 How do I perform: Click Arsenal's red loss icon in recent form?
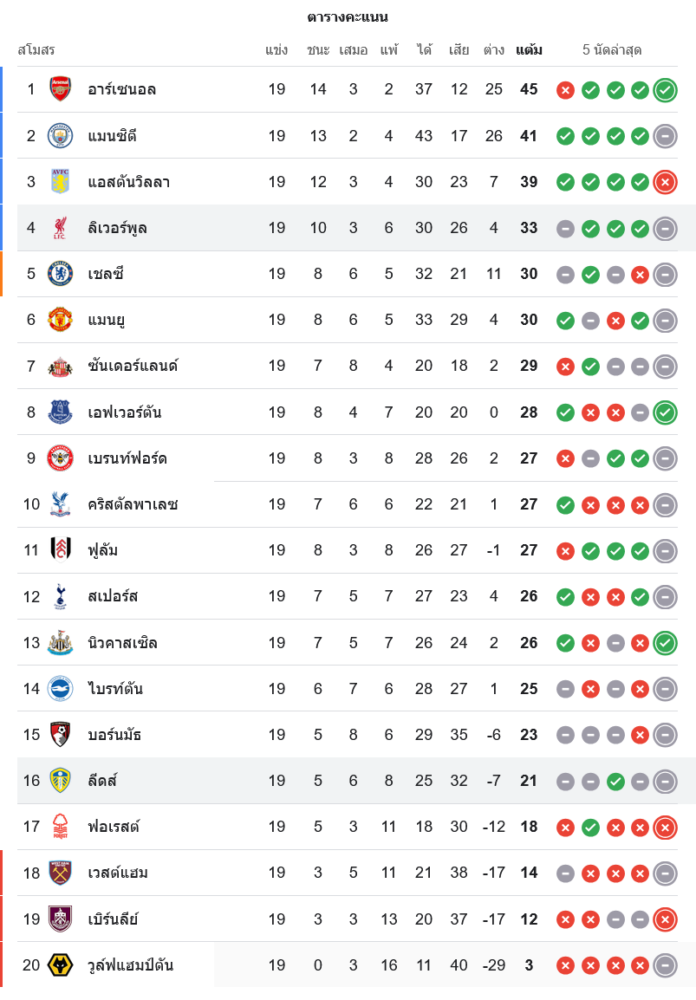pos(565,90)
